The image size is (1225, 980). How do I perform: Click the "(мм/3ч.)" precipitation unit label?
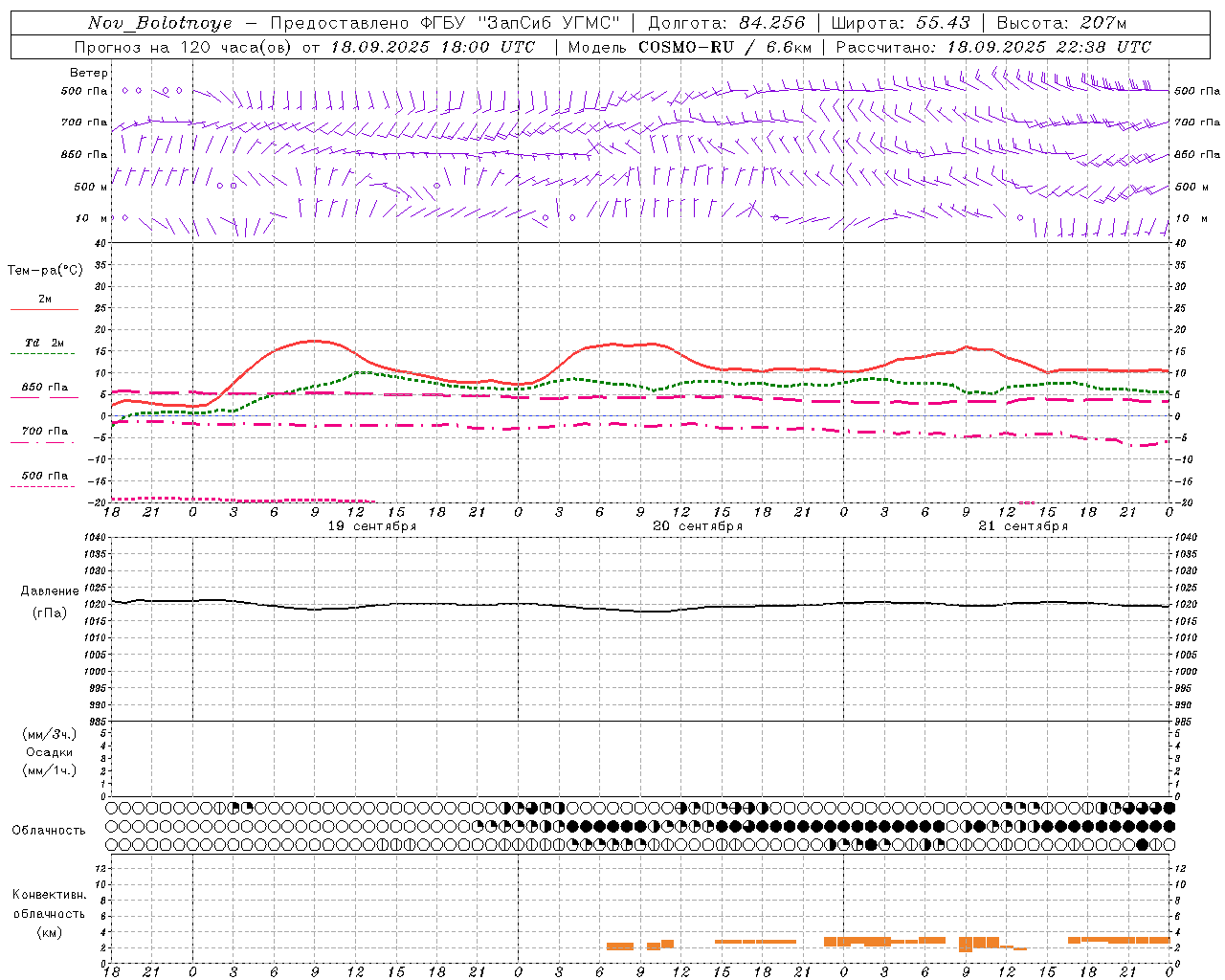(50, 734)
